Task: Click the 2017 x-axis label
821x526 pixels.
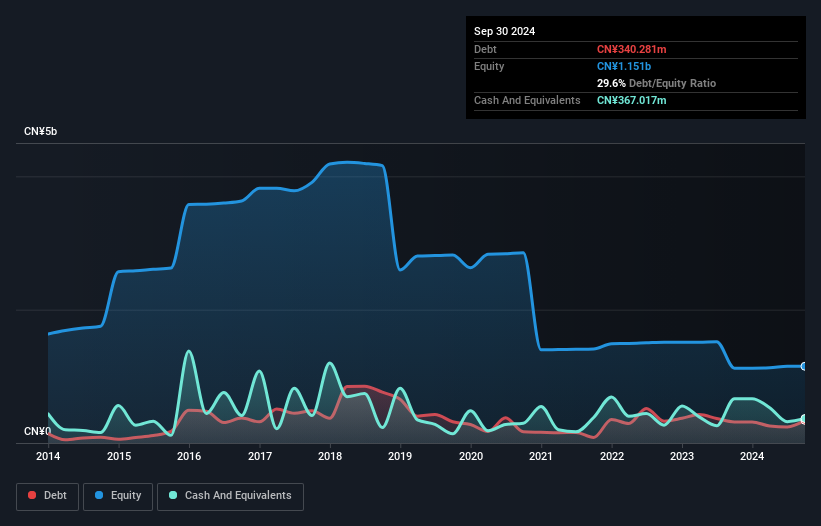Action: (260, 456)
